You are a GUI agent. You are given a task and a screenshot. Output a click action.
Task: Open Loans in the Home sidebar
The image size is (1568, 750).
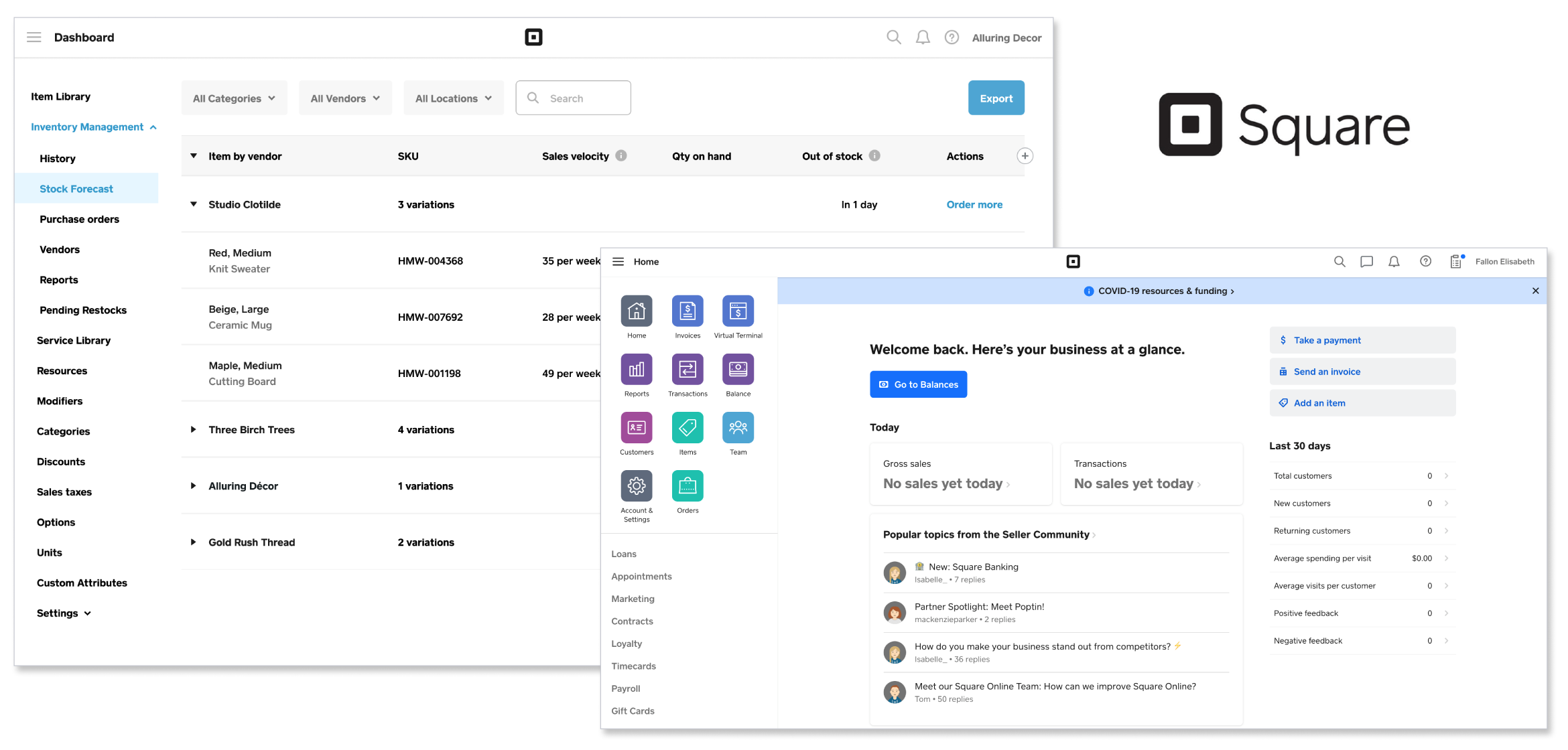[x=624, y=554]
